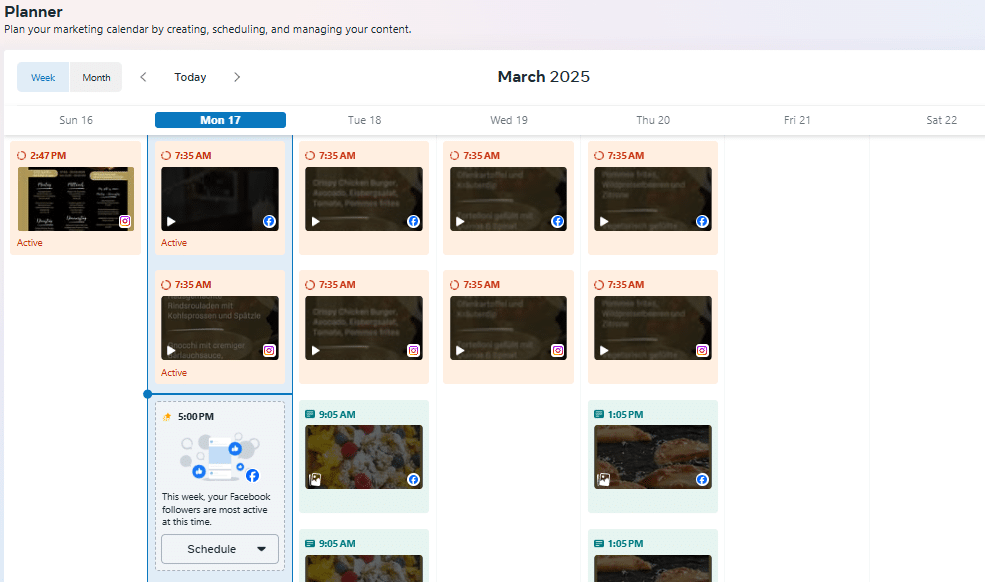
Task: Switch to Week view tab
Action: (43, 77)
